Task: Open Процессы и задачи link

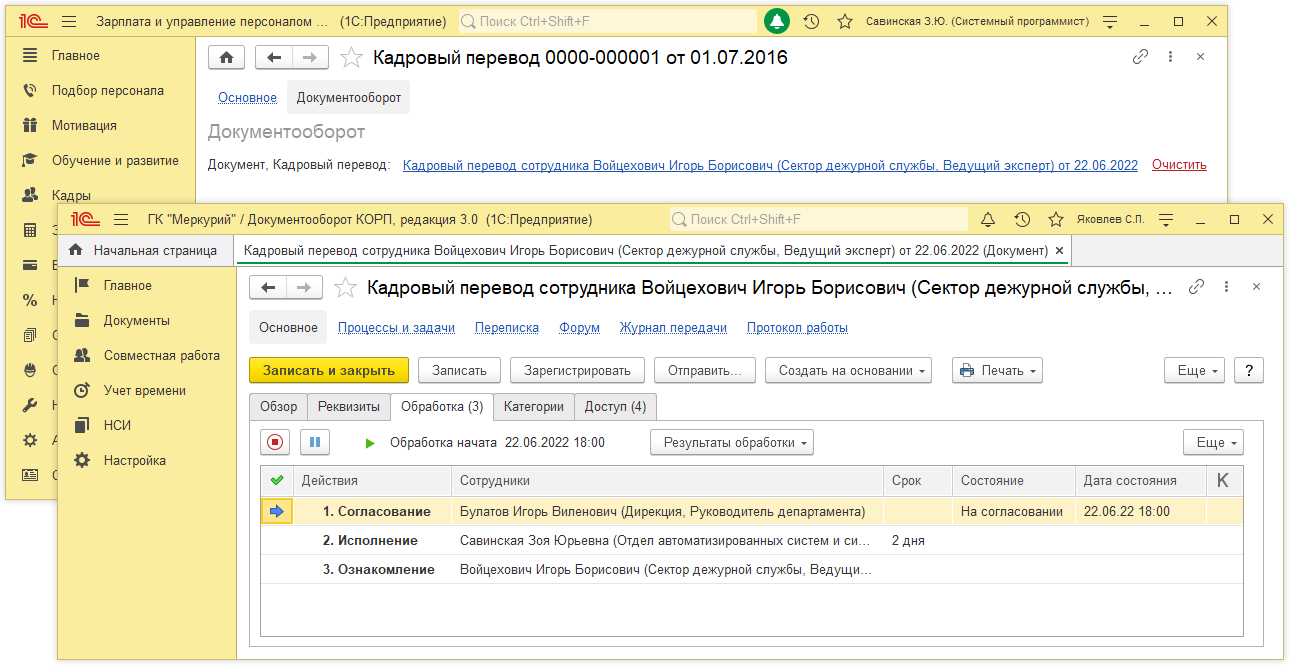Action: point(396,327)
